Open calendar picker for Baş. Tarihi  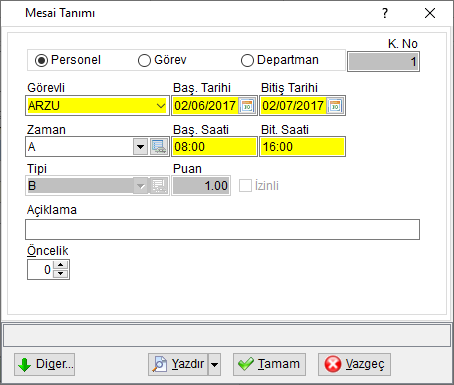click(x=247, y=106)
